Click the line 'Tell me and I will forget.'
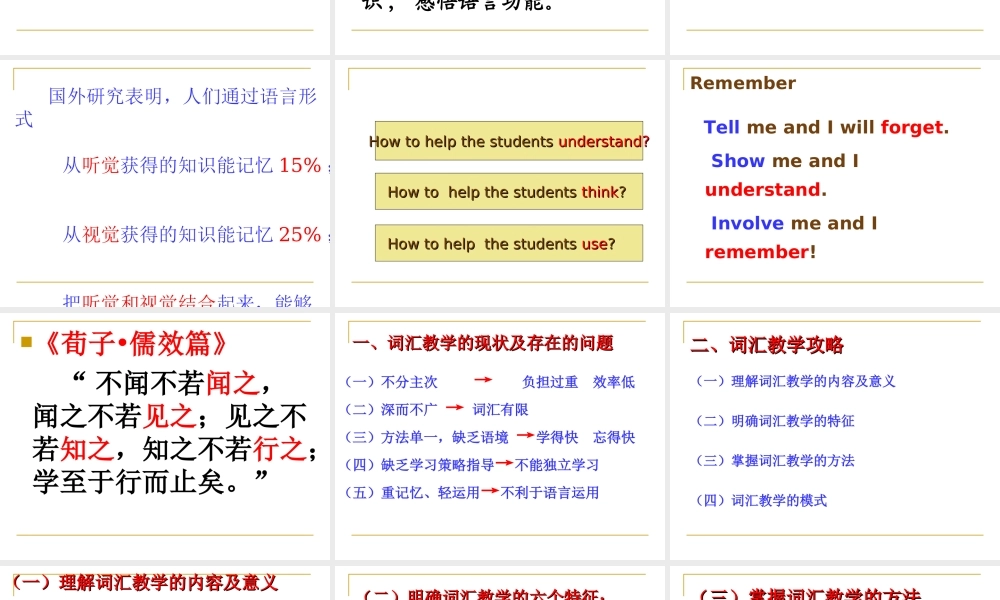1000x600 pixels. pyautogui.click(x=826, y=127)
